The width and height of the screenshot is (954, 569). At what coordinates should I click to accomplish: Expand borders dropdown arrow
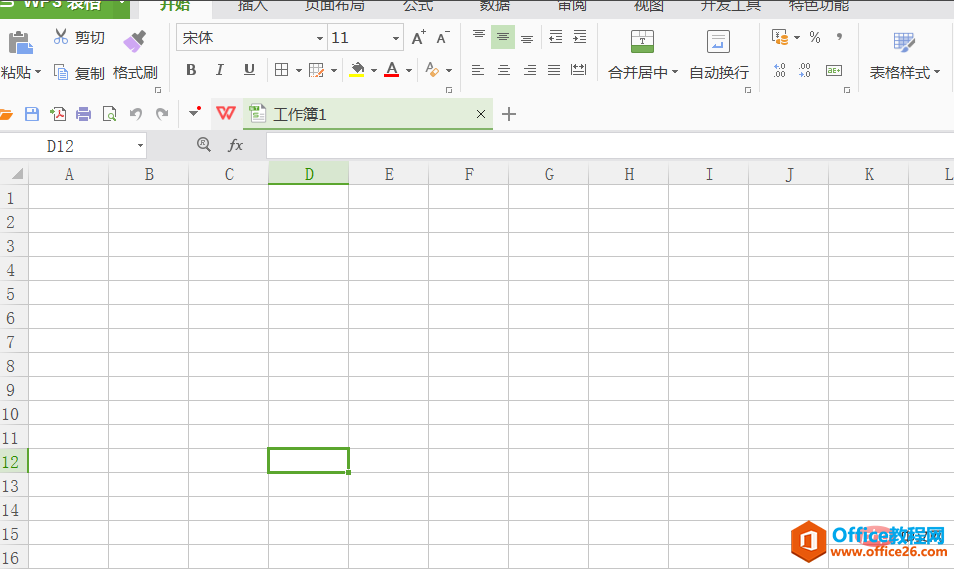tap(299, 71)
